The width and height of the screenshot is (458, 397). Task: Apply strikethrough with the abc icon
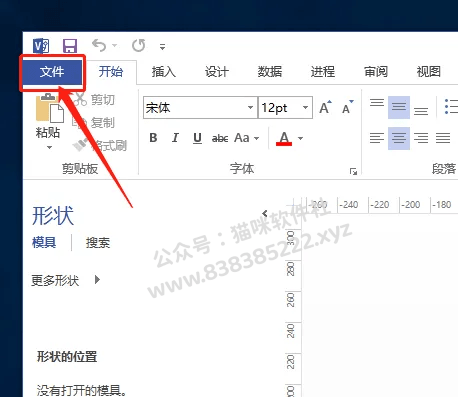pos(220,138)
